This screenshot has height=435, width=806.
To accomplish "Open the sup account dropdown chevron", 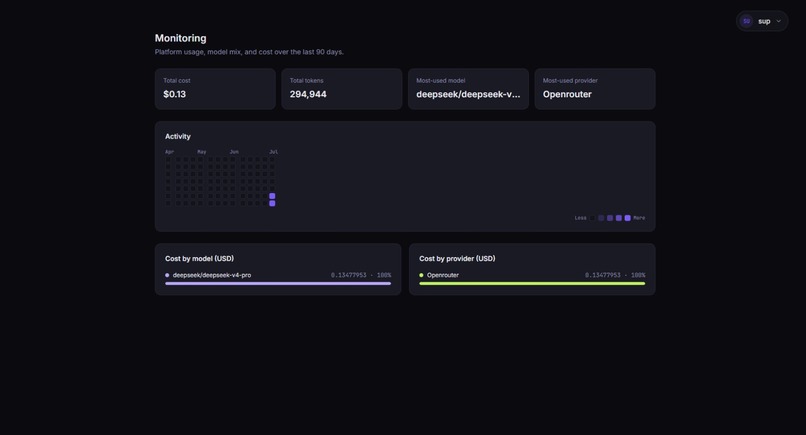I will coord(778,21).
